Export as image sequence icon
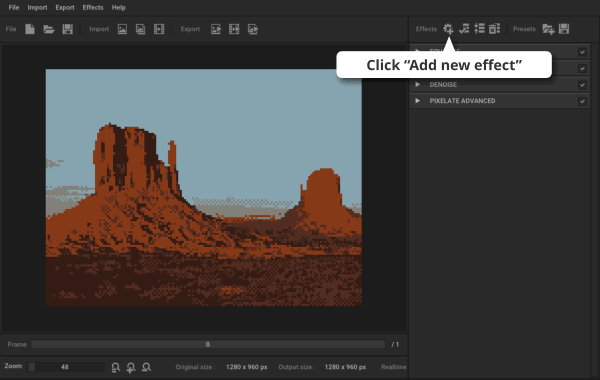Viewport: 600px width, 380px height. tap(253, 29)
